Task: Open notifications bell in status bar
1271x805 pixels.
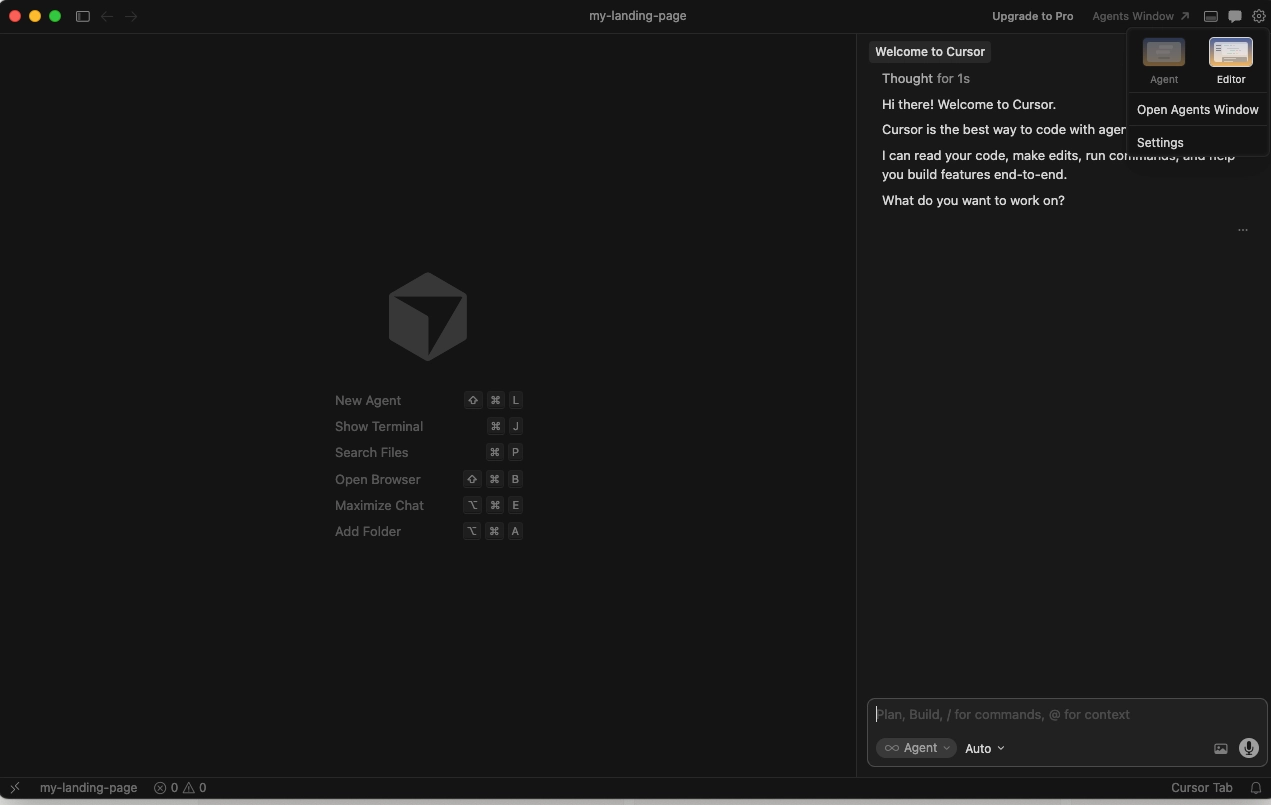Action: click(x=1256, y=788)
